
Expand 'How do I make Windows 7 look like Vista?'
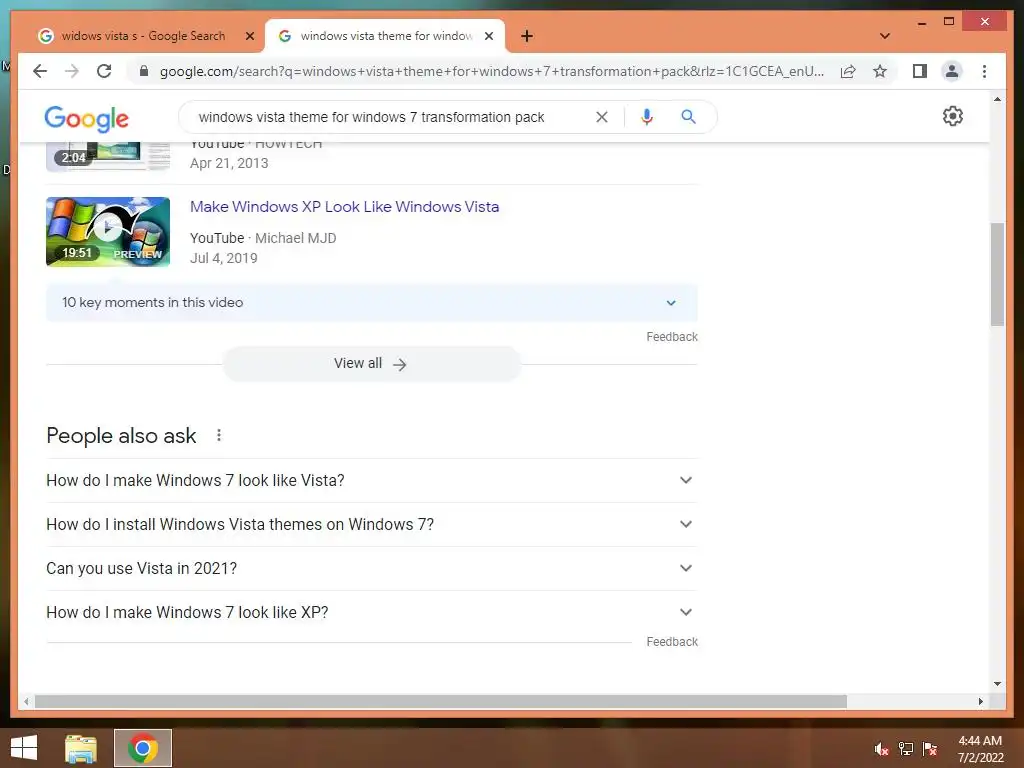coord(372,480)
